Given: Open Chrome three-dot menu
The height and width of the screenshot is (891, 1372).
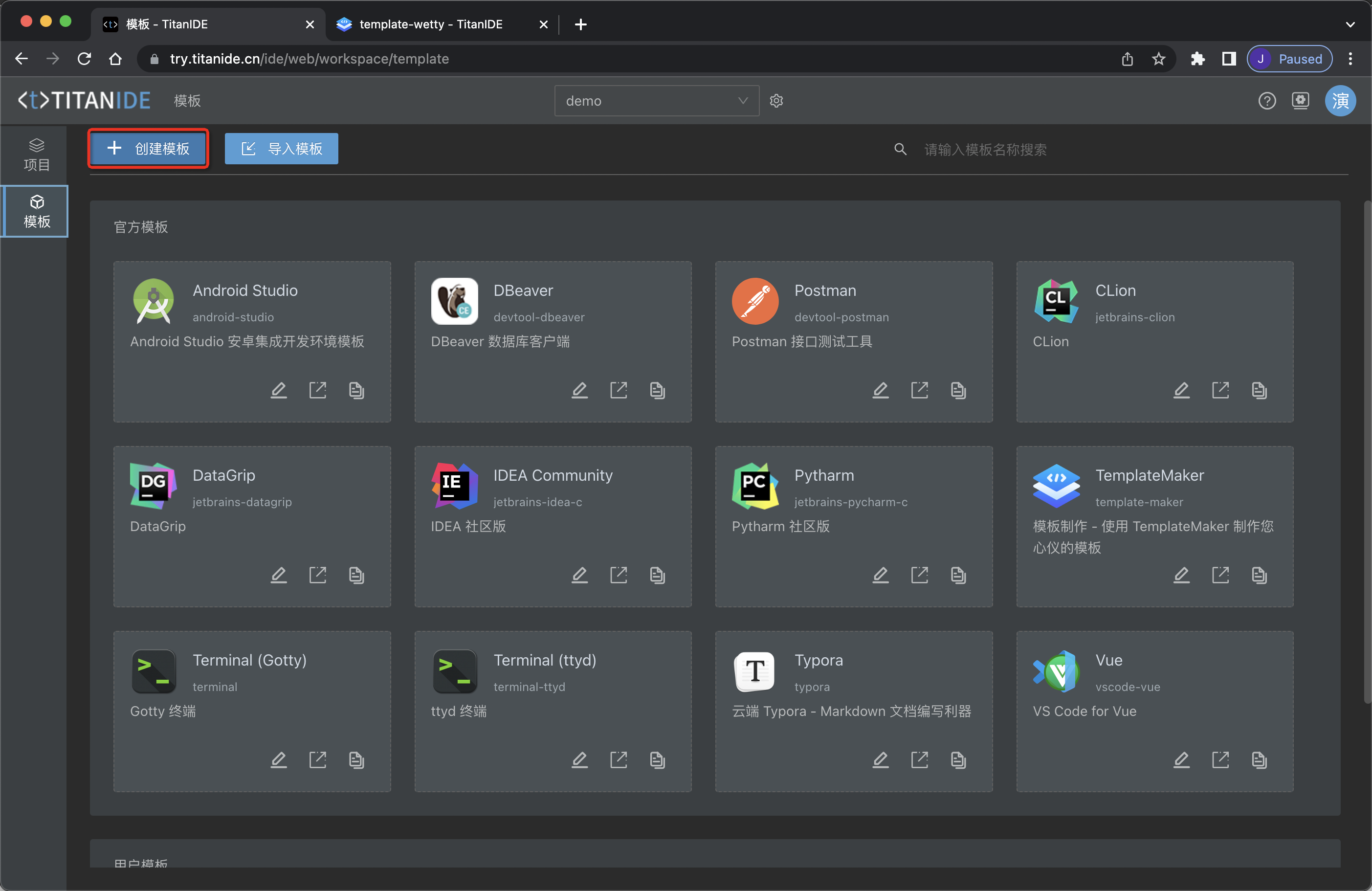Looking at the screenshot, I should (1350, 59).
